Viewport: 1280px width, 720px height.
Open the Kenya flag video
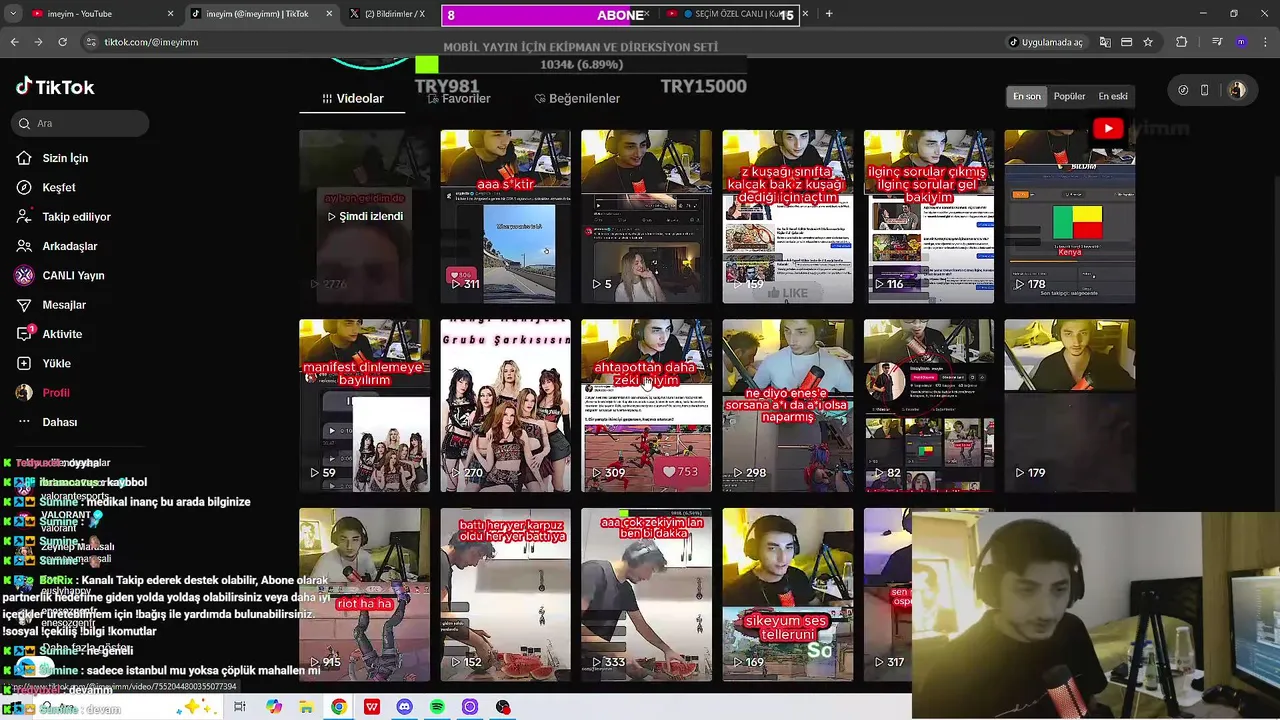1070,216
